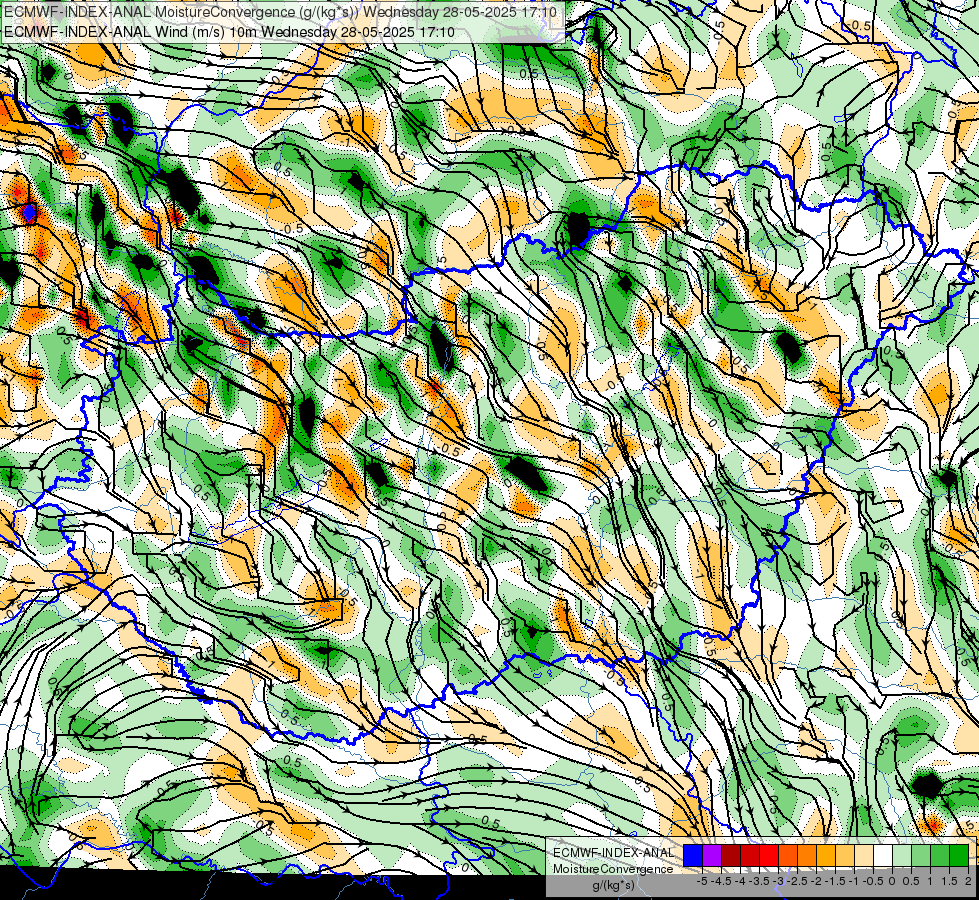Click the Wind 10m title line
Screen dimensions: 979x900
click(x=229, y=31)
